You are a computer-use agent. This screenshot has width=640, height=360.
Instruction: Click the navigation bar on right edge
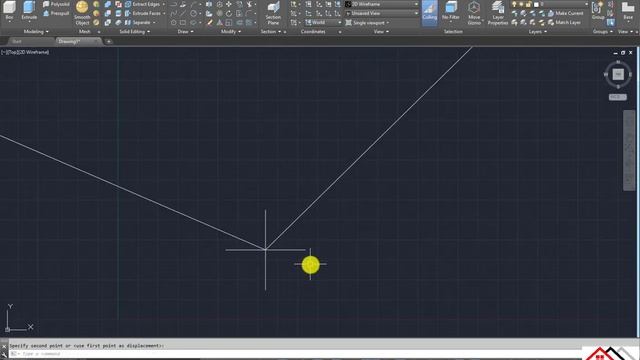click(x=629, y=150)
